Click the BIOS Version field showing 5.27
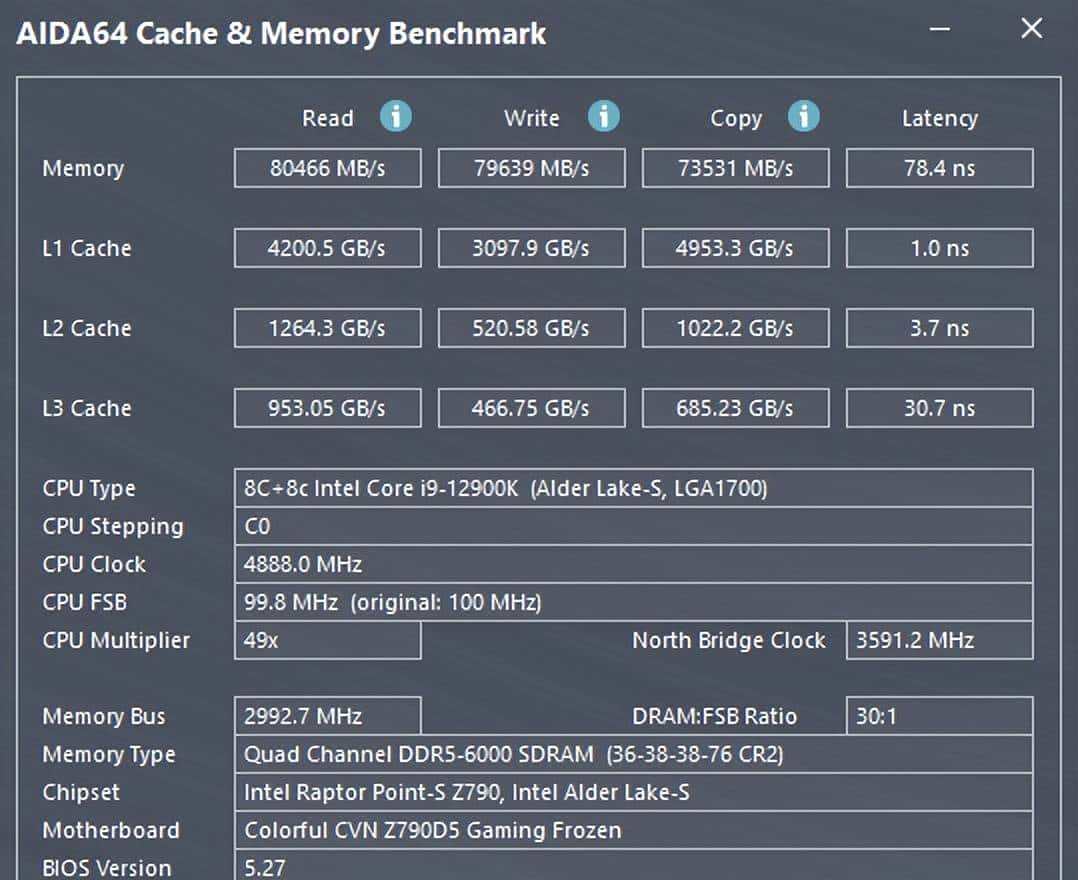 [633, 867]
